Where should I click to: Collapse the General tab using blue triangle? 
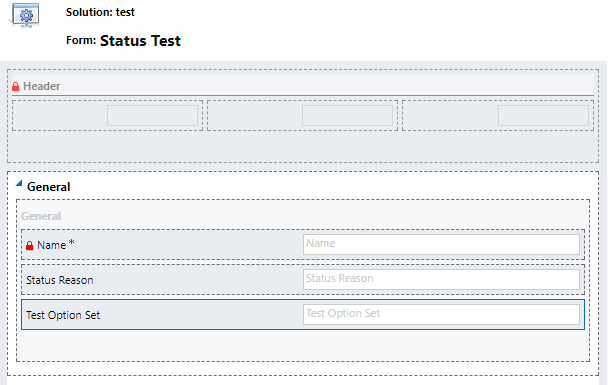[19, 183]
